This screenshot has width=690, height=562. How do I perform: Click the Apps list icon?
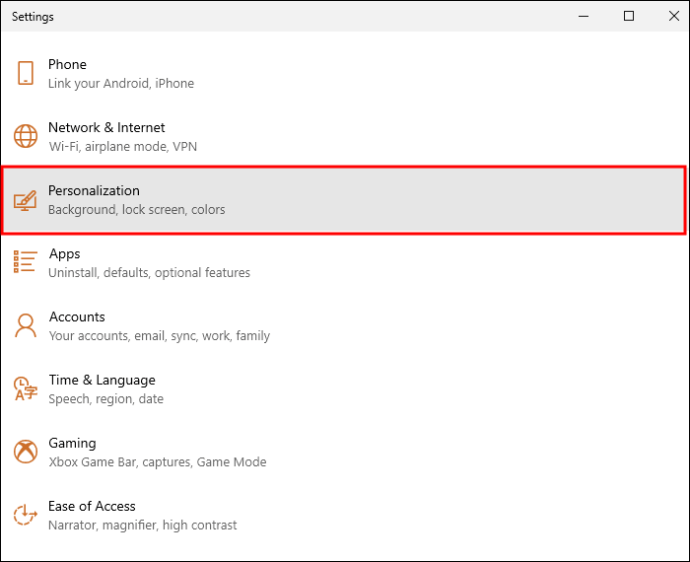point(25,262)
